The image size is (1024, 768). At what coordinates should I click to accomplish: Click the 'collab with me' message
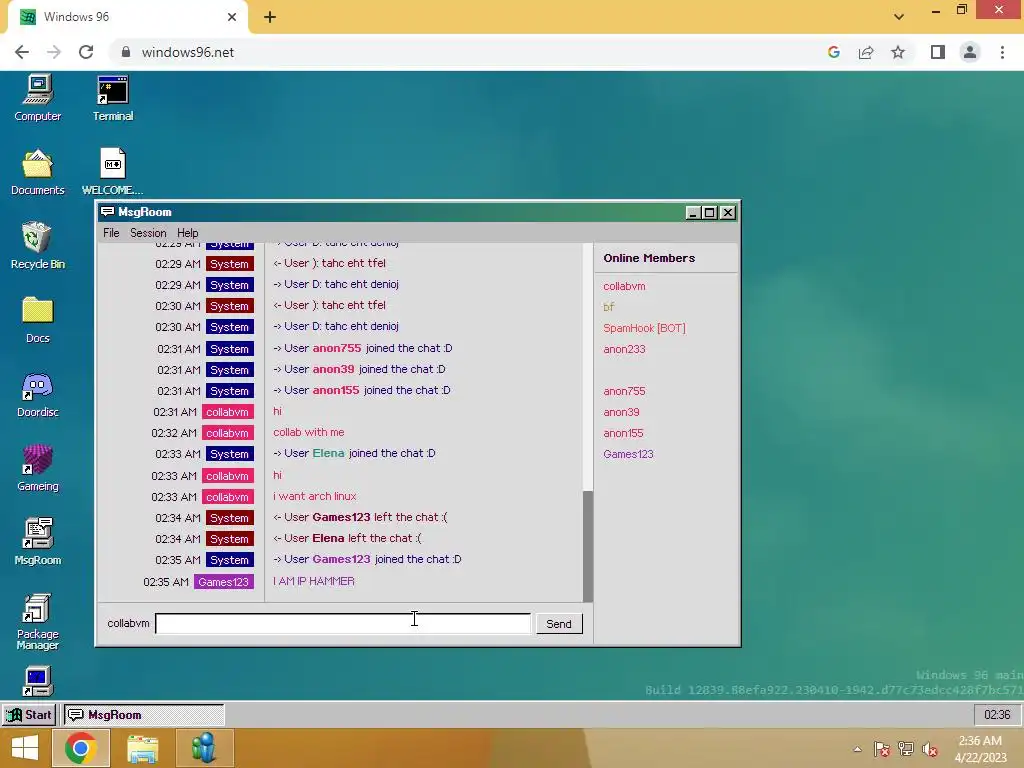(309, 432)
